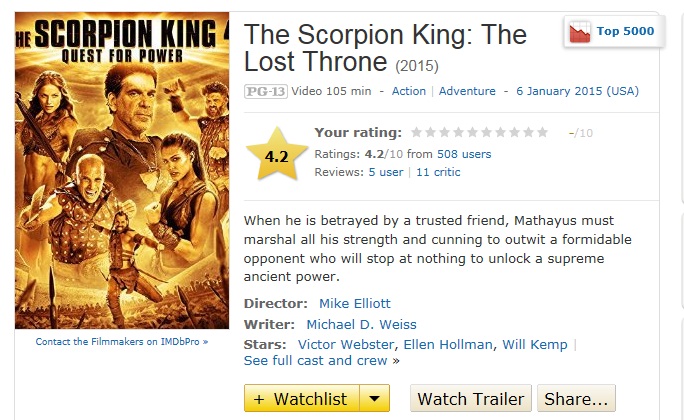The image size is (684, 420).
Task: Read the 11 critic reviews
Action: [x=439, y=172]
